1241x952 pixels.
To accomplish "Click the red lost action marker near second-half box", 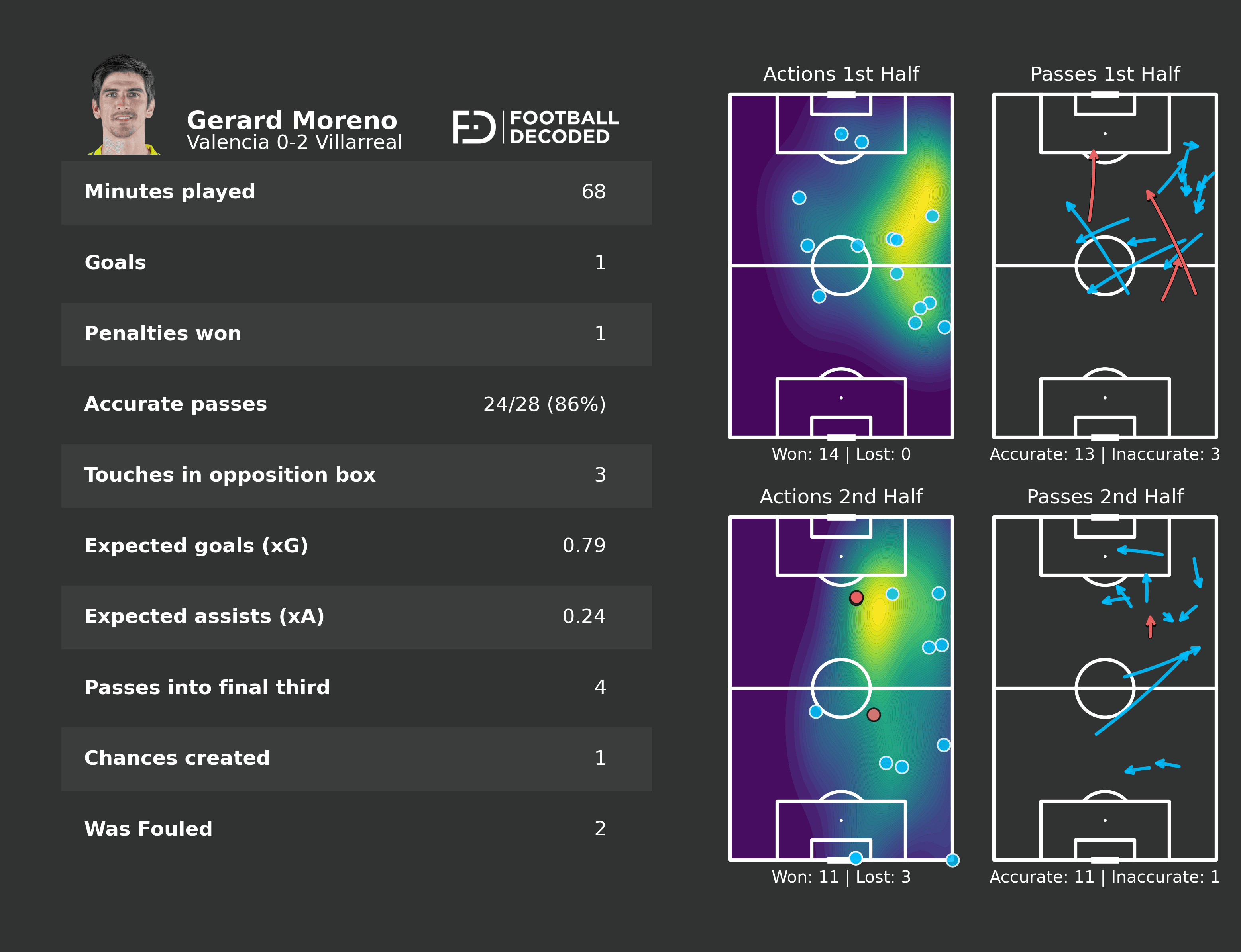I will coord(856,597).
